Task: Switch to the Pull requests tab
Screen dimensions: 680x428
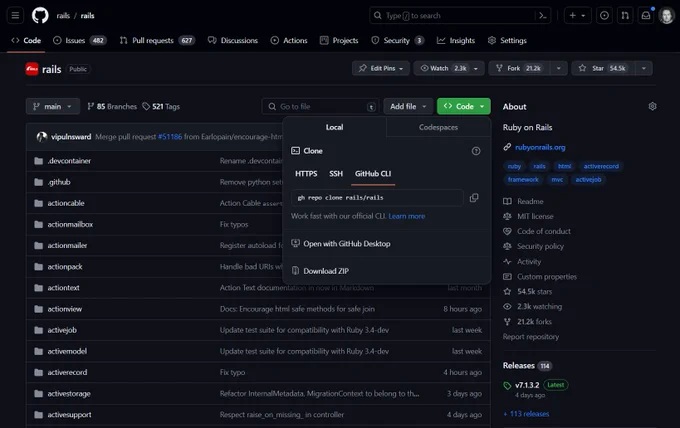Action: (x=157, y=40)
